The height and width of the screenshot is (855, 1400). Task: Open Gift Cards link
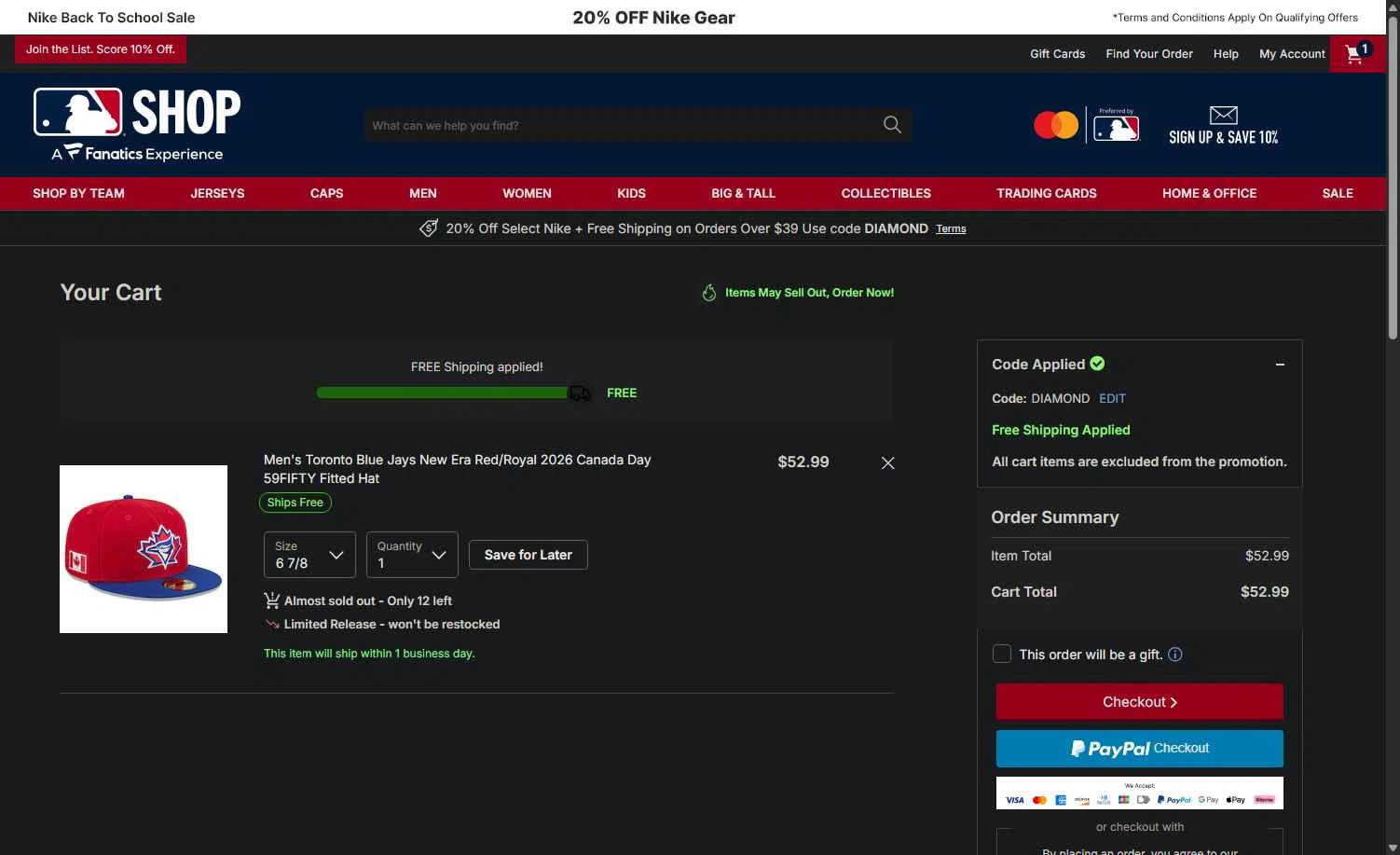[1057, 54]
